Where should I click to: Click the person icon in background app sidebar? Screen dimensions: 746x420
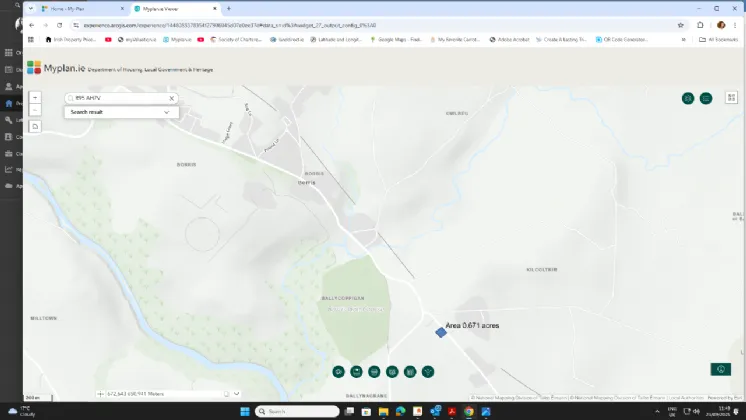click(x=9, y=86)
